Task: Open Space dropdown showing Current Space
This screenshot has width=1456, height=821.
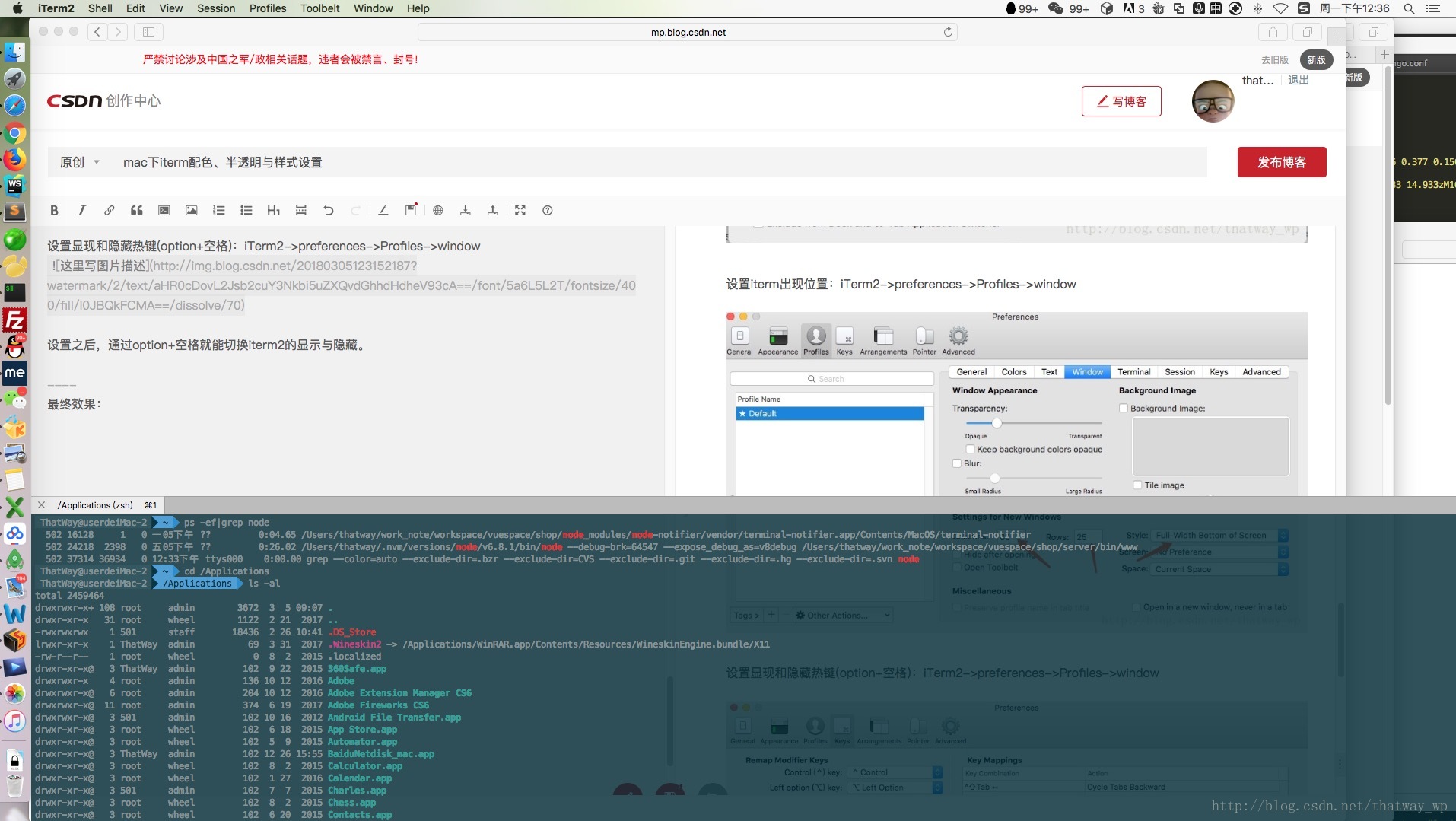Action: pyautogui.click(x=1219, y=569)
